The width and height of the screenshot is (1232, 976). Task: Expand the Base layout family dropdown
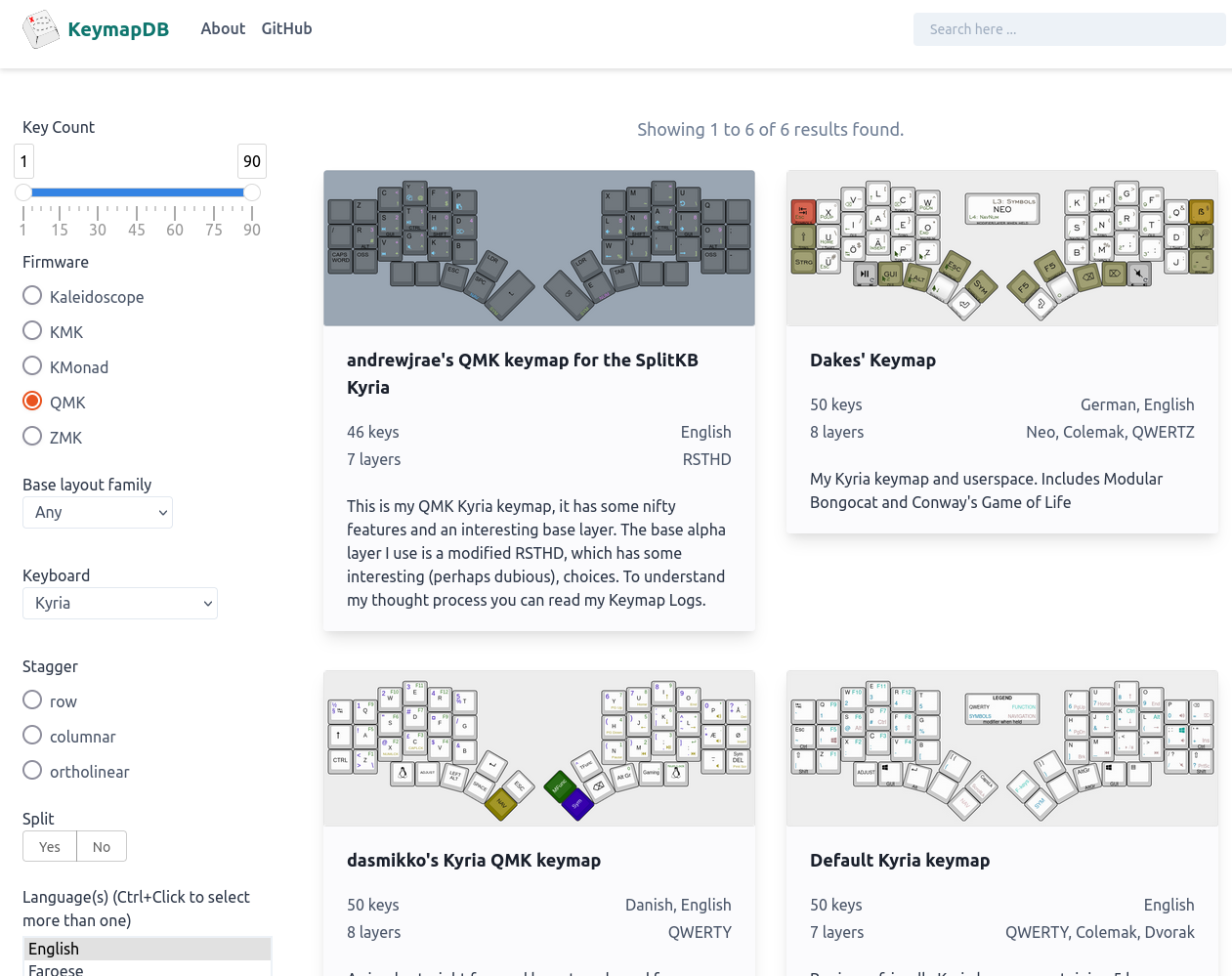(x=98, y=512)
